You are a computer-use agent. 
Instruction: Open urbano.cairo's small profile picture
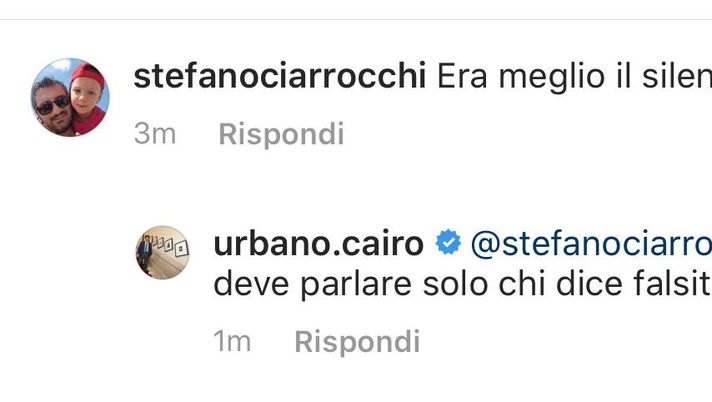click(163, 252)
